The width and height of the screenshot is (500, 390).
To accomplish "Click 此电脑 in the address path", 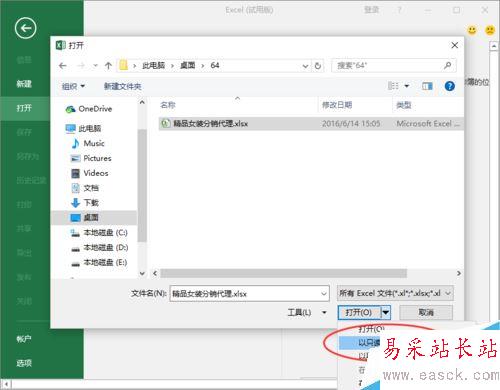I will click(x=153, y=66).
